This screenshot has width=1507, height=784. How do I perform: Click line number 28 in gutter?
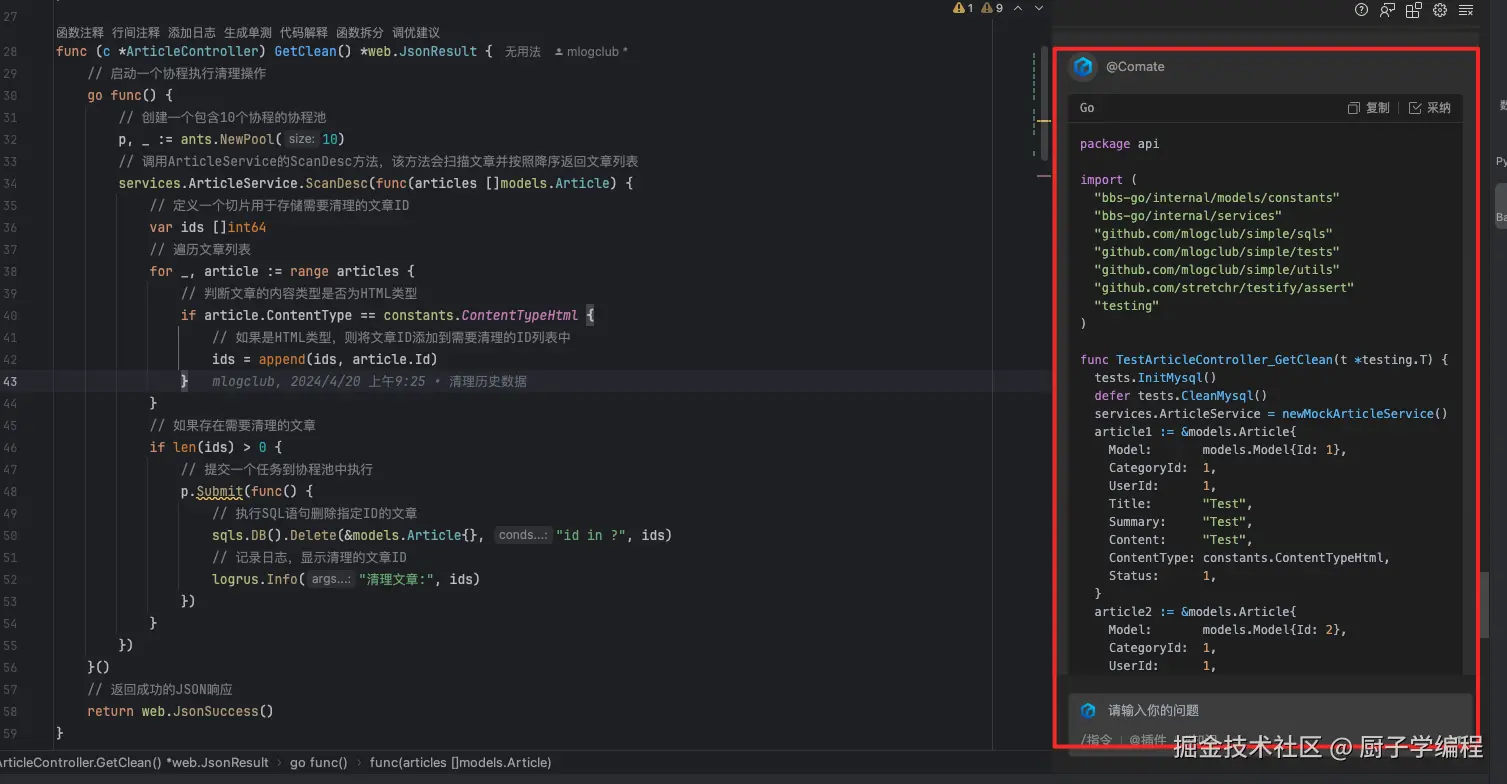click(10, 51)
